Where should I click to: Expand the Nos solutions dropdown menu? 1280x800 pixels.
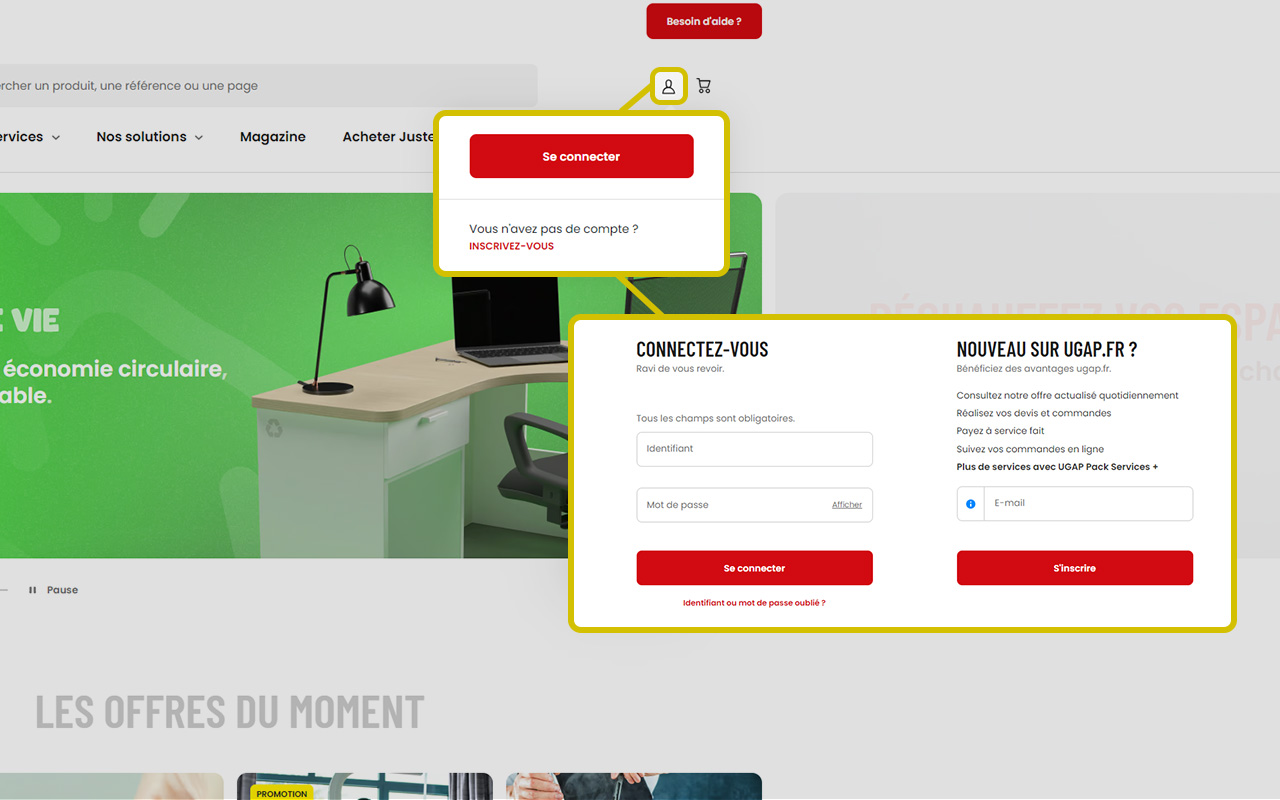[149, 137]
